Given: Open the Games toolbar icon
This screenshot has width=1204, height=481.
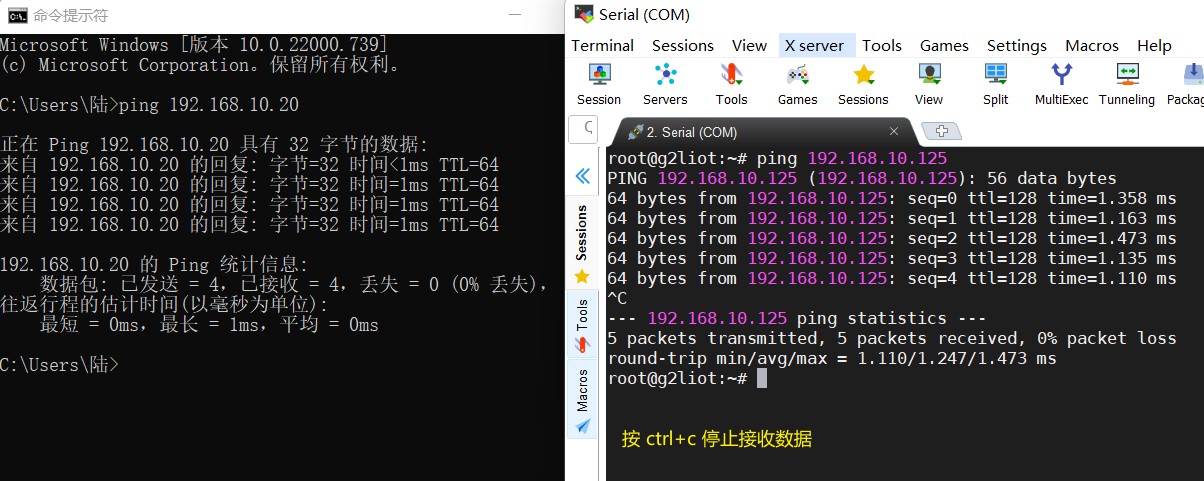Looking at the screenshot, I should point(797,84).
